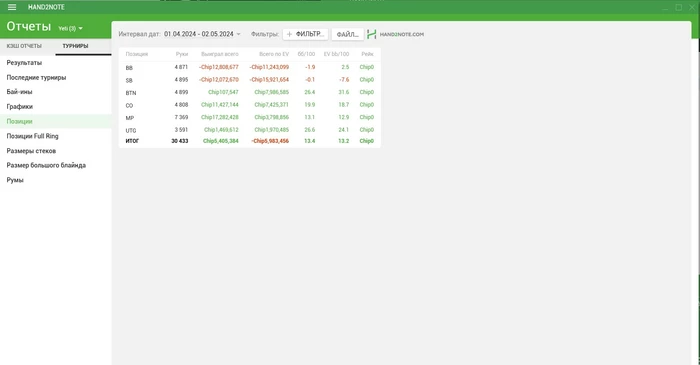700x365 pixels.
Task: Open the Бай-ины report
Action: [x=19, y=92]
